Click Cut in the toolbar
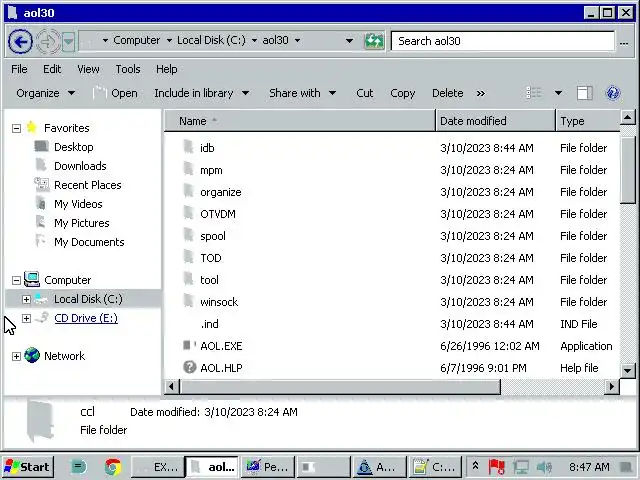 [364, 93]
